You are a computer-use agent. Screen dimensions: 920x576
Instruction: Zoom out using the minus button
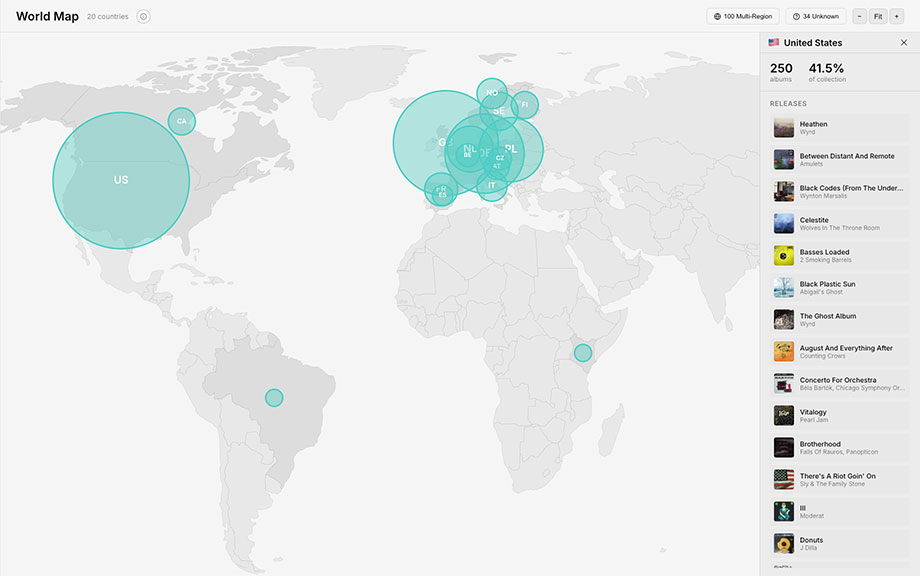coord(859,16)
